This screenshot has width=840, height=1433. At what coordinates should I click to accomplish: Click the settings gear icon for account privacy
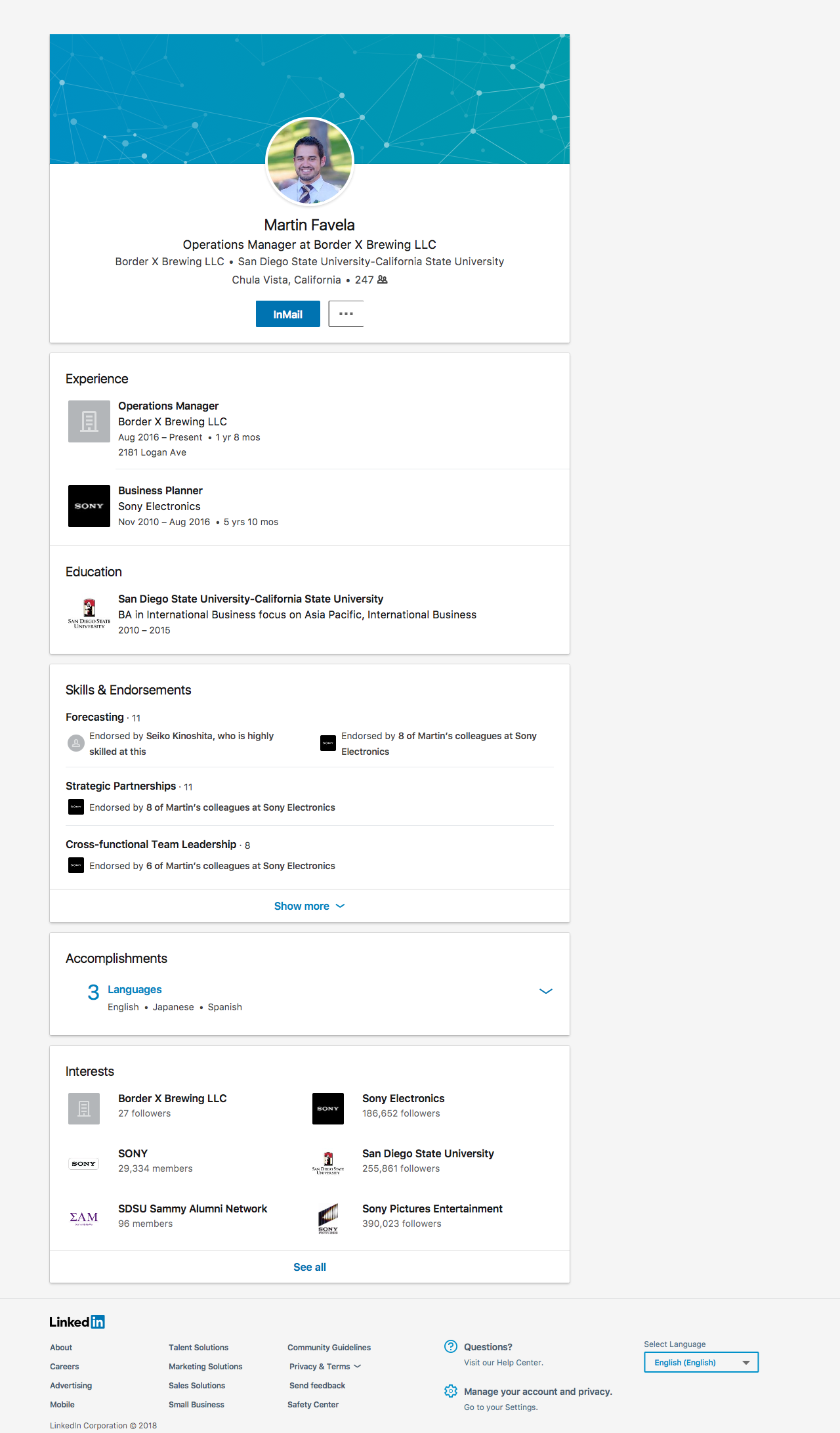451,1391
